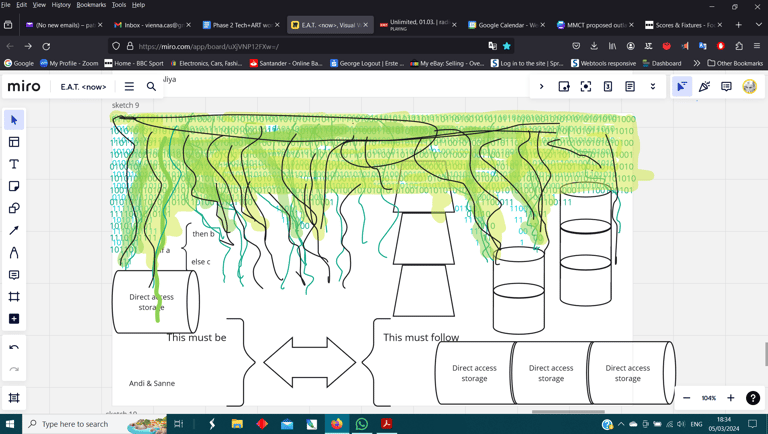This screenshot has height=434, width=768.
Task: Open Firefox extensions puzzle icon
Action: click(739, 46)
